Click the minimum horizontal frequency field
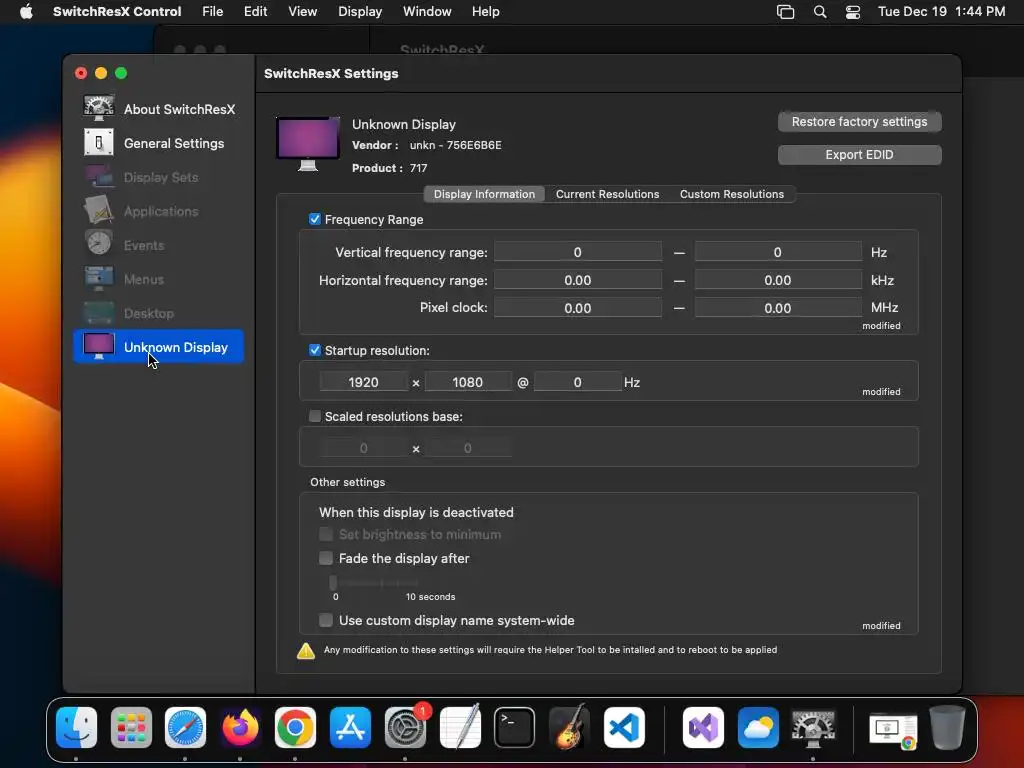 click(x=577, y=280)
